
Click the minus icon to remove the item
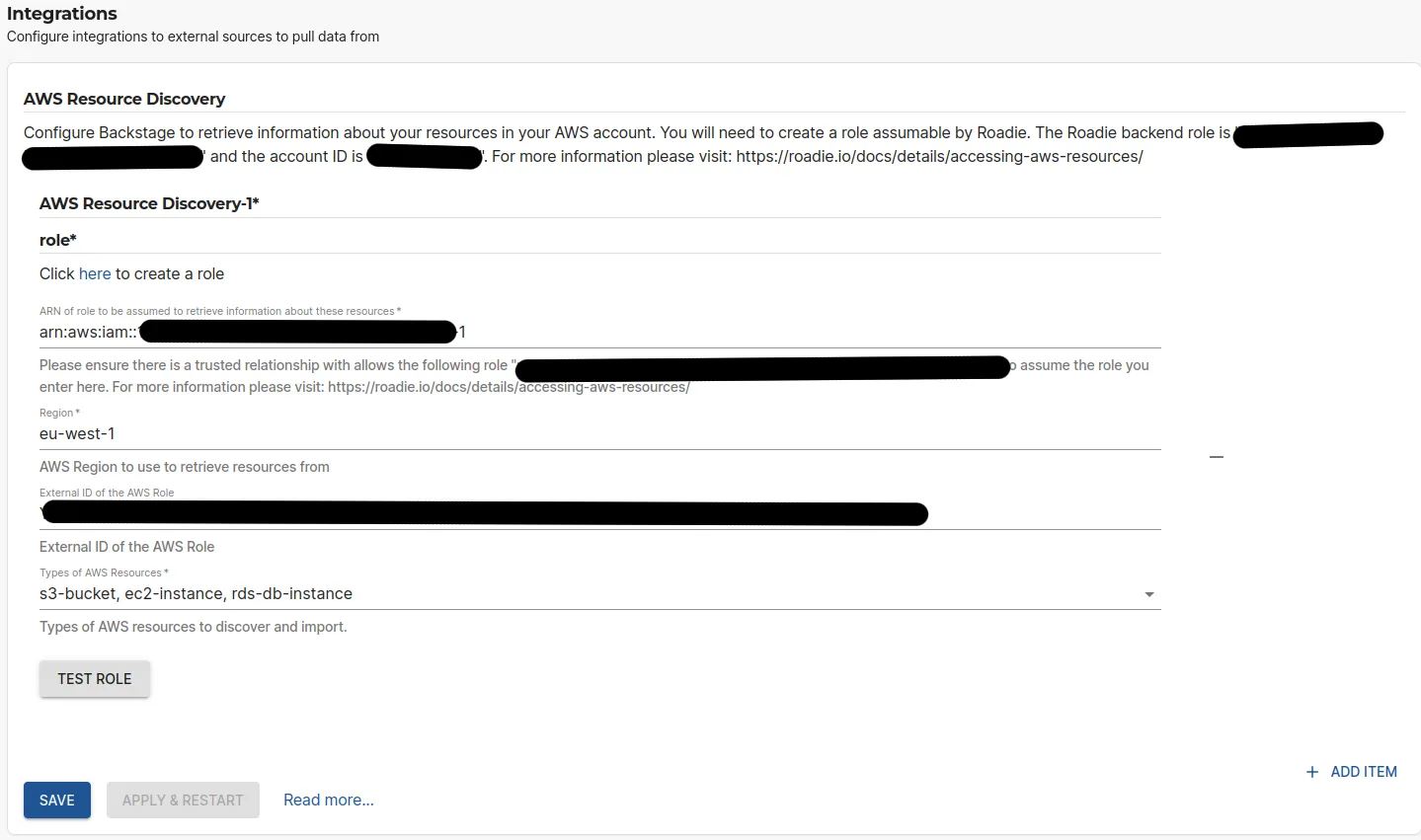(1217, 457)
